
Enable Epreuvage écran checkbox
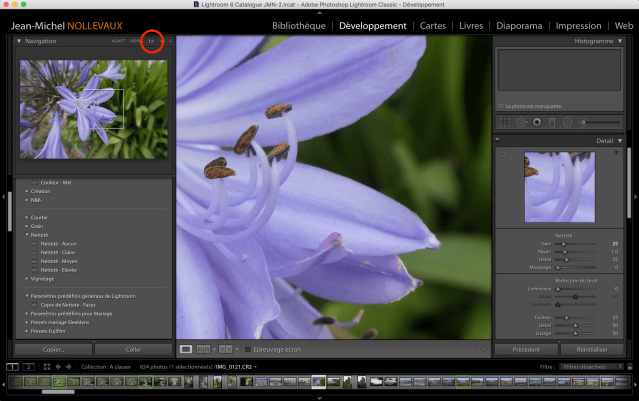[x=247, y=349]
